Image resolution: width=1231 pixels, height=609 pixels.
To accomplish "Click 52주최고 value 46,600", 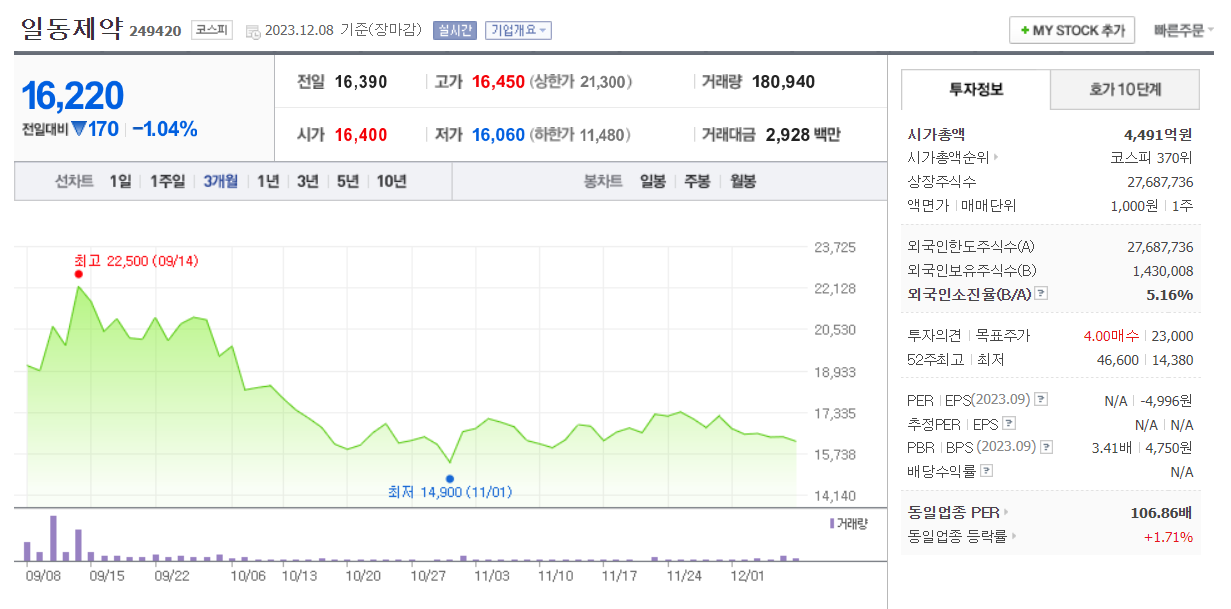I will [1118, 360].
